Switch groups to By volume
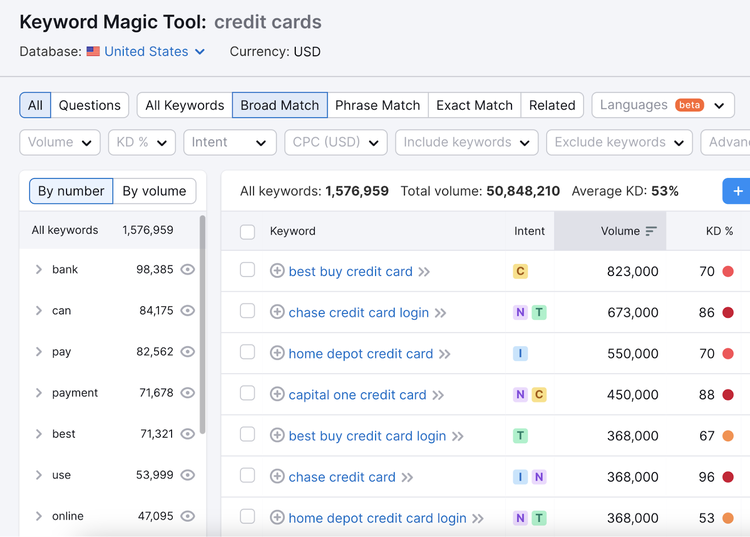The width and height of the screenshot is (750, 537). 154,191
